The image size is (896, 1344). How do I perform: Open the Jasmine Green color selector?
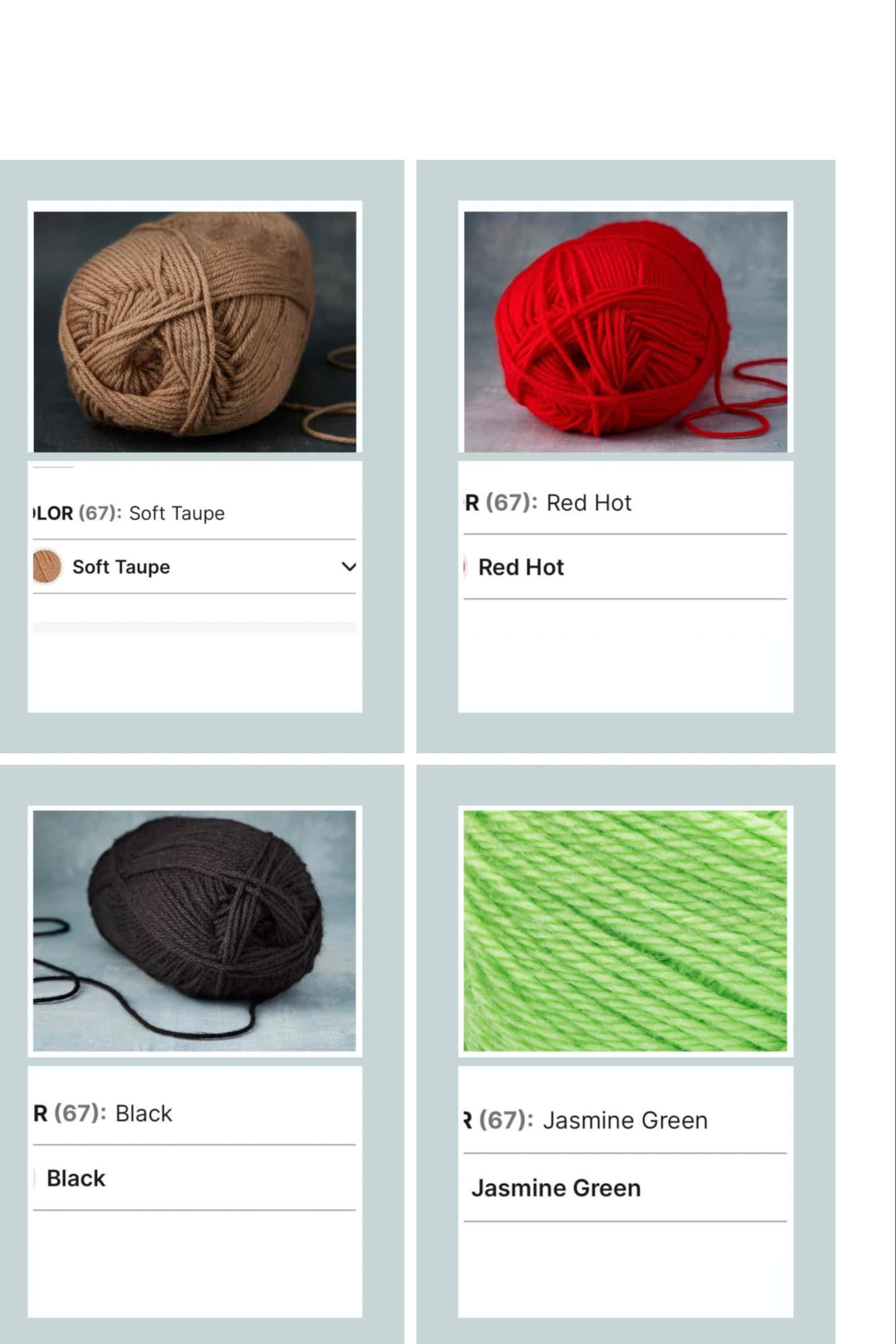click(625, 1188)
